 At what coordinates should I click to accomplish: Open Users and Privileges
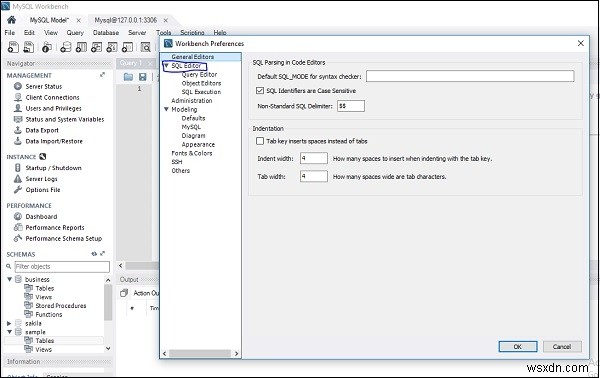coord(53,108)
